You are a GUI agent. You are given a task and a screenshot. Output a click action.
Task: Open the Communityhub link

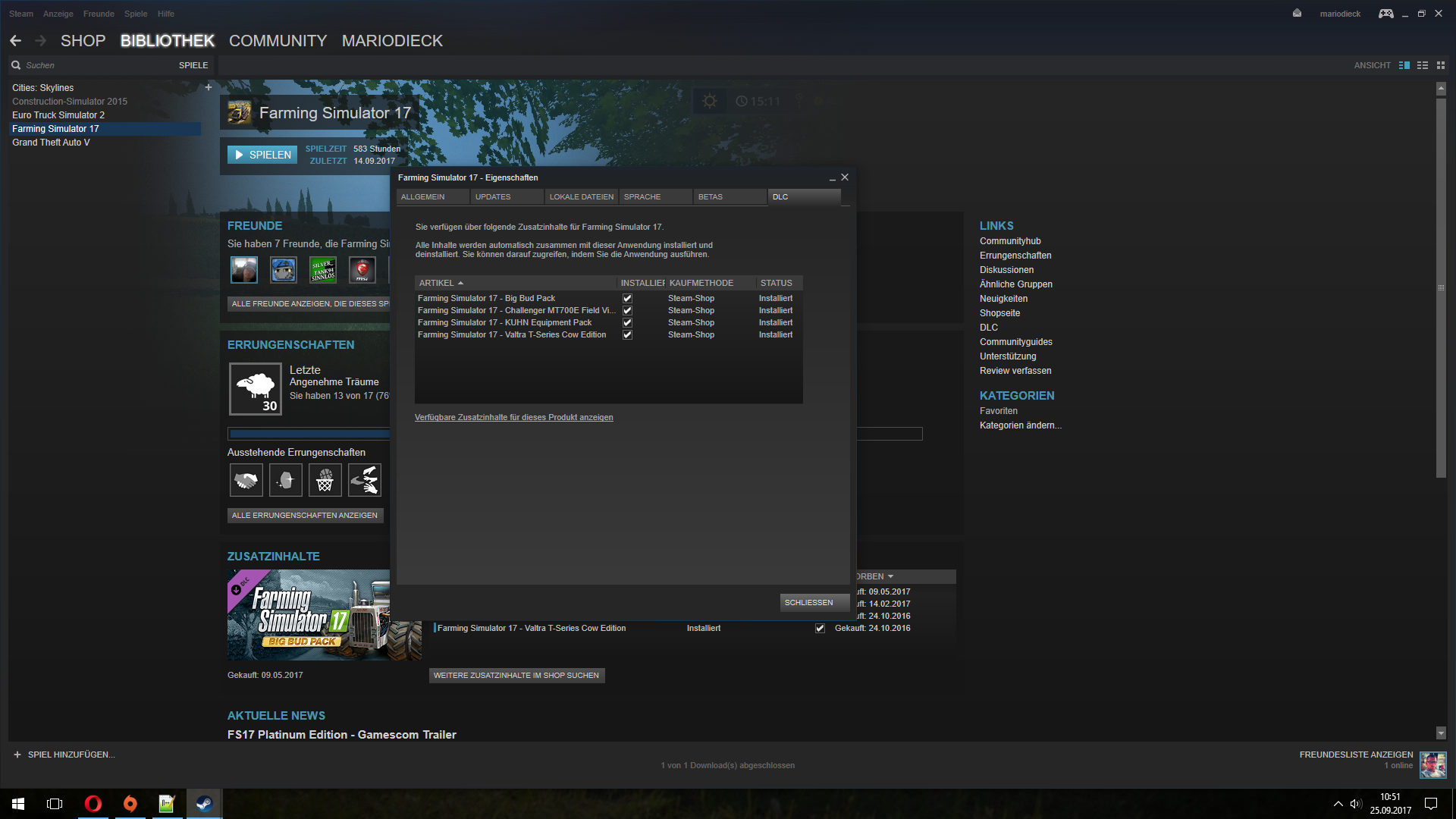coord(1010,241)
